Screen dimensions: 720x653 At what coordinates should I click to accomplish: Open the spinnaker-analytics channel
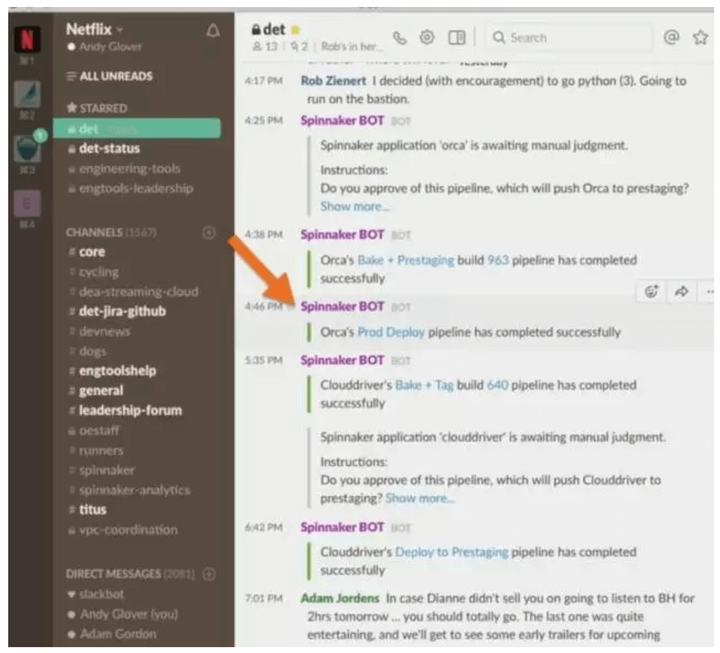pos(129,490)
